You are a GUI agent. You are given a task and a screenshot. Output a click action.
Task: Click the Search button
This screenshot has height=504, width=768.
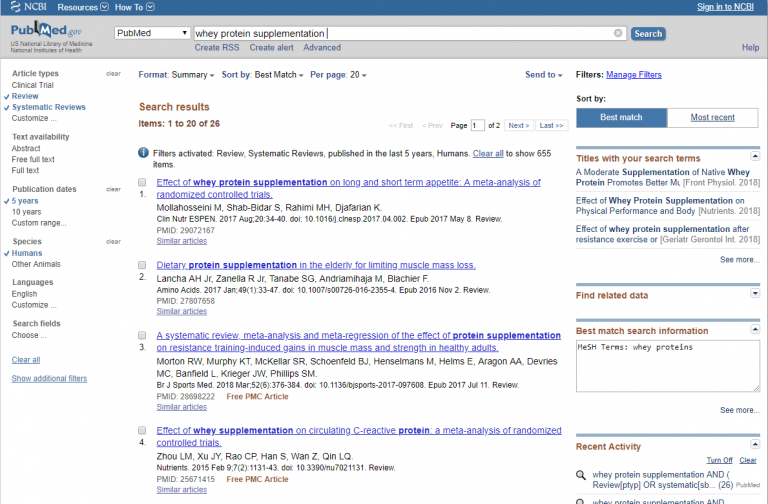point(648,33)
